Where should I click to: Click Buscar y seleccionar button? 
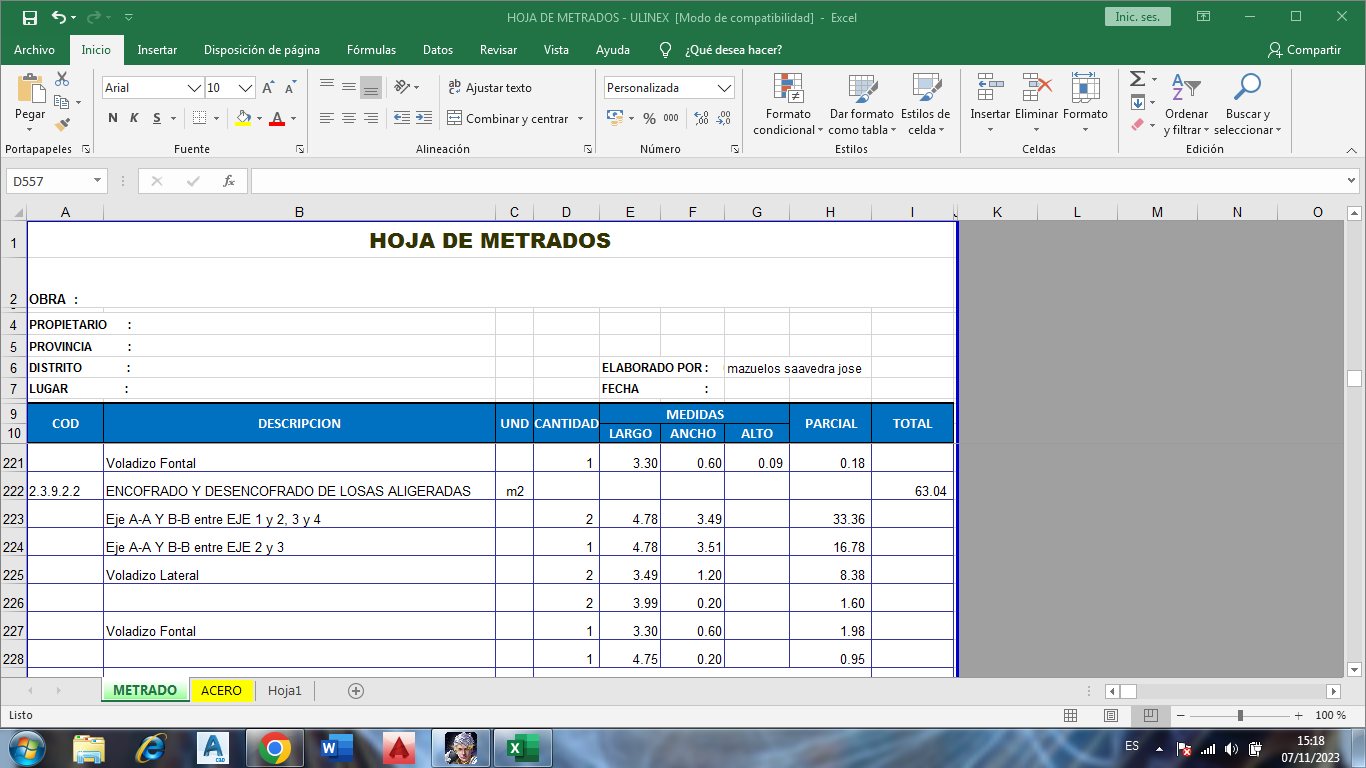1248,105
